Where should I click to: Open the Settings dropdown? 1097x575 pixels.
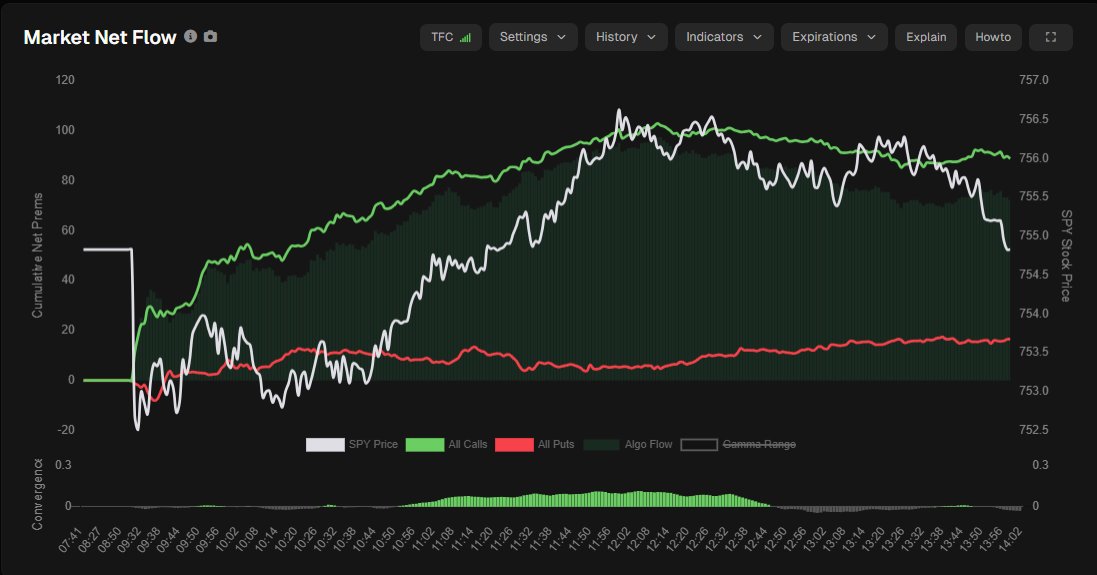point(533,37)
